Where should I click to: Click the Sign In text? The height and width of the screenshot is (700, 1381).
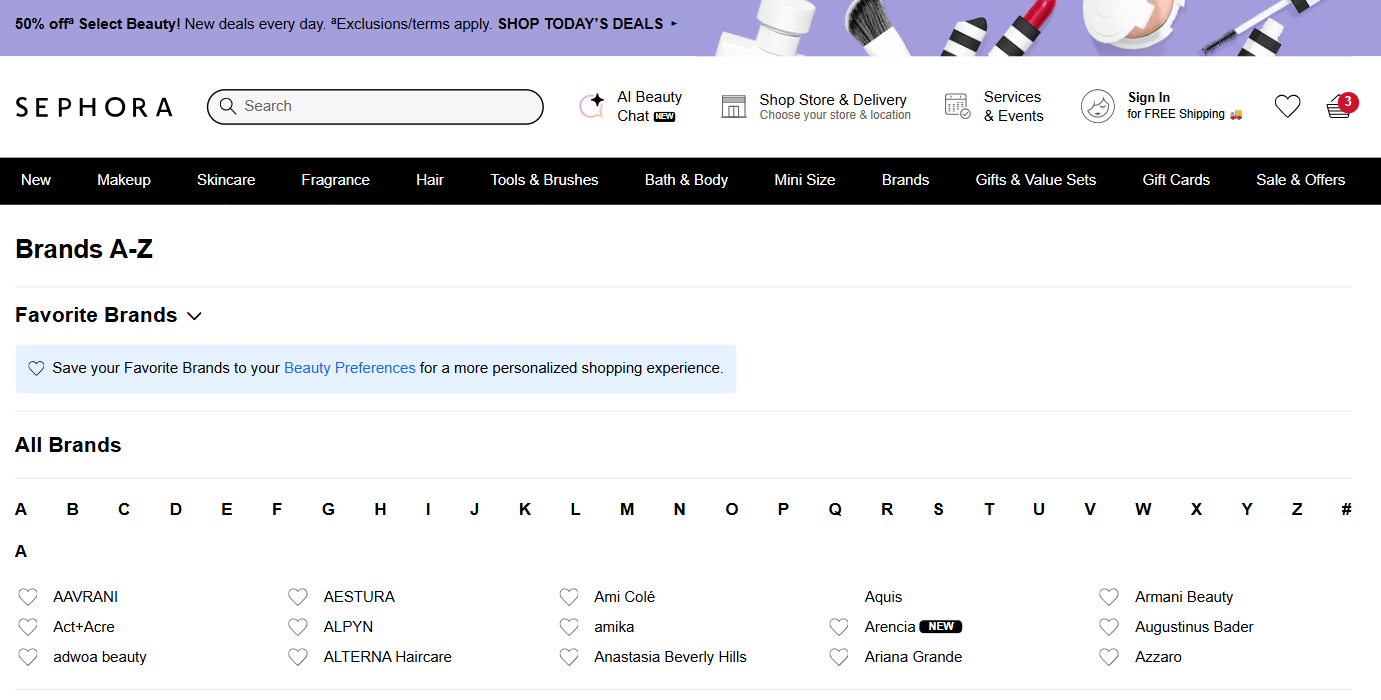coord(1149,97)
